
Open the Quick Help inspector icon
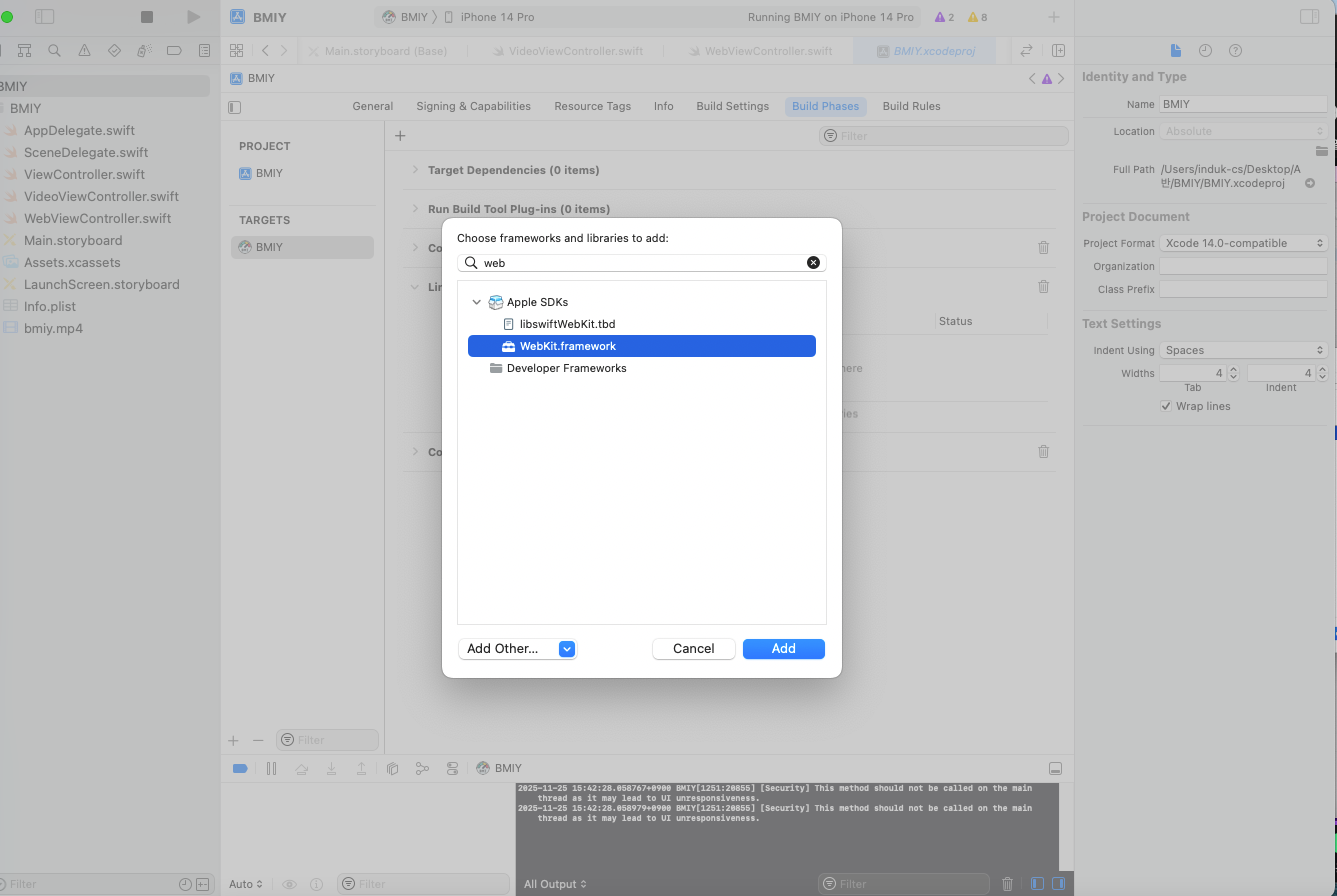tap(1235, 51)
